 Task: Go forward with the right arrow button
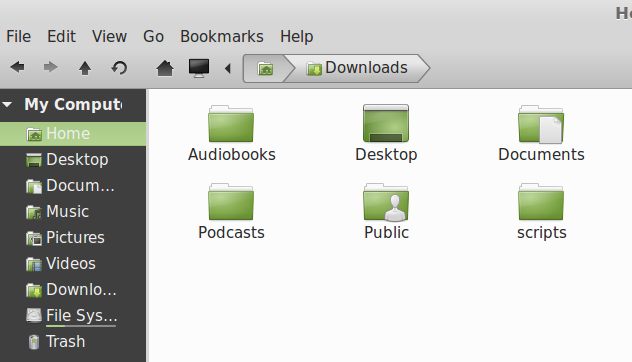click(50, 67)
